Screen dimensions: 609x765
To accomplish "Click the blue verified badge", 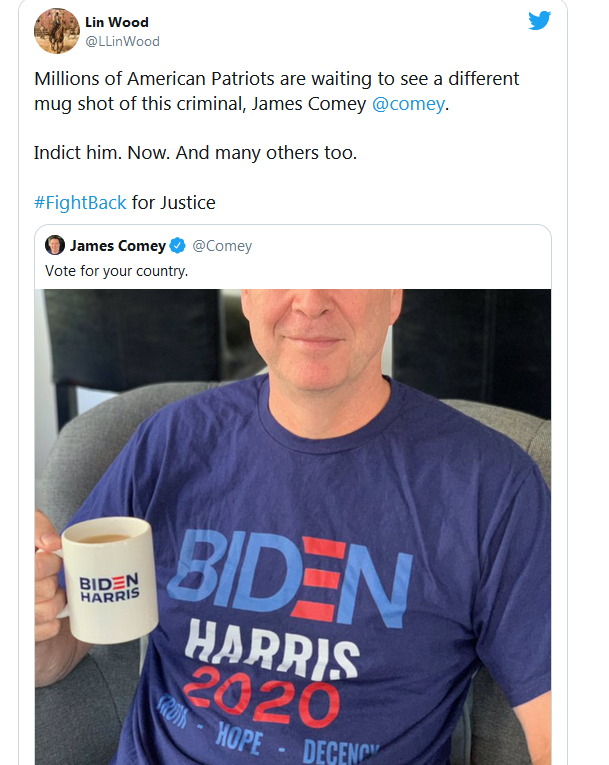I will pyautogui.click(x=178, y=245).
